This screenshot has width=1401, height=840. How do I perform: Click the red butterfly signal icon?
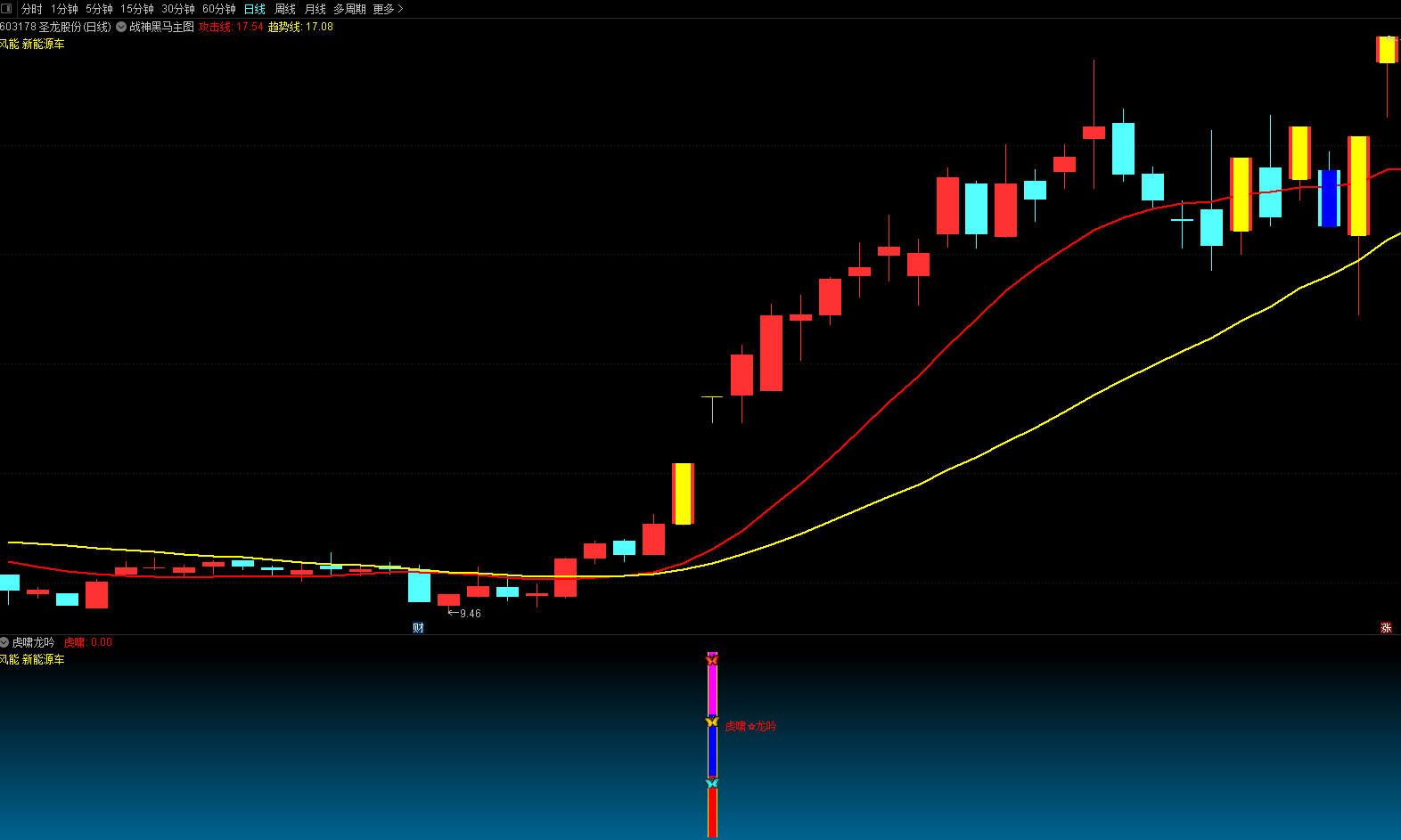click(712, 659)
